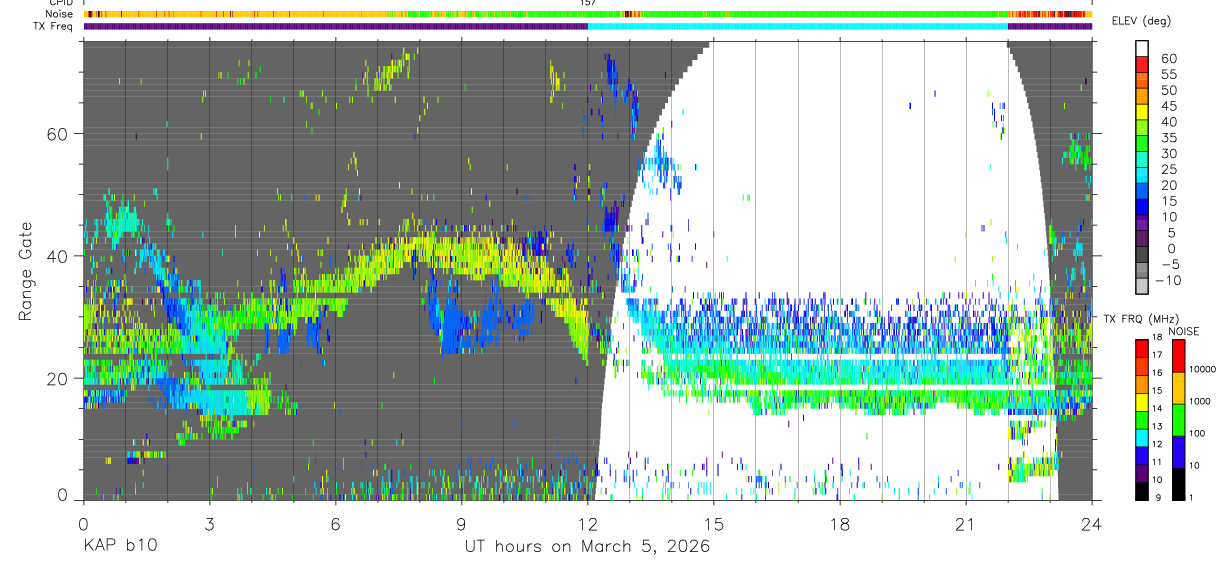
Task: Pick the yellow segment of elevation colorbar
Action: tap(1142, 112)
